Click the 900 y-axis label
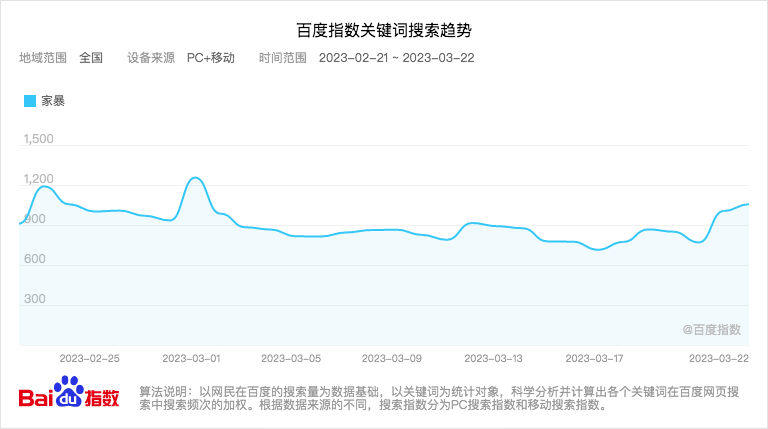This screenshot has width=768, height=429. tap(35, 219)
